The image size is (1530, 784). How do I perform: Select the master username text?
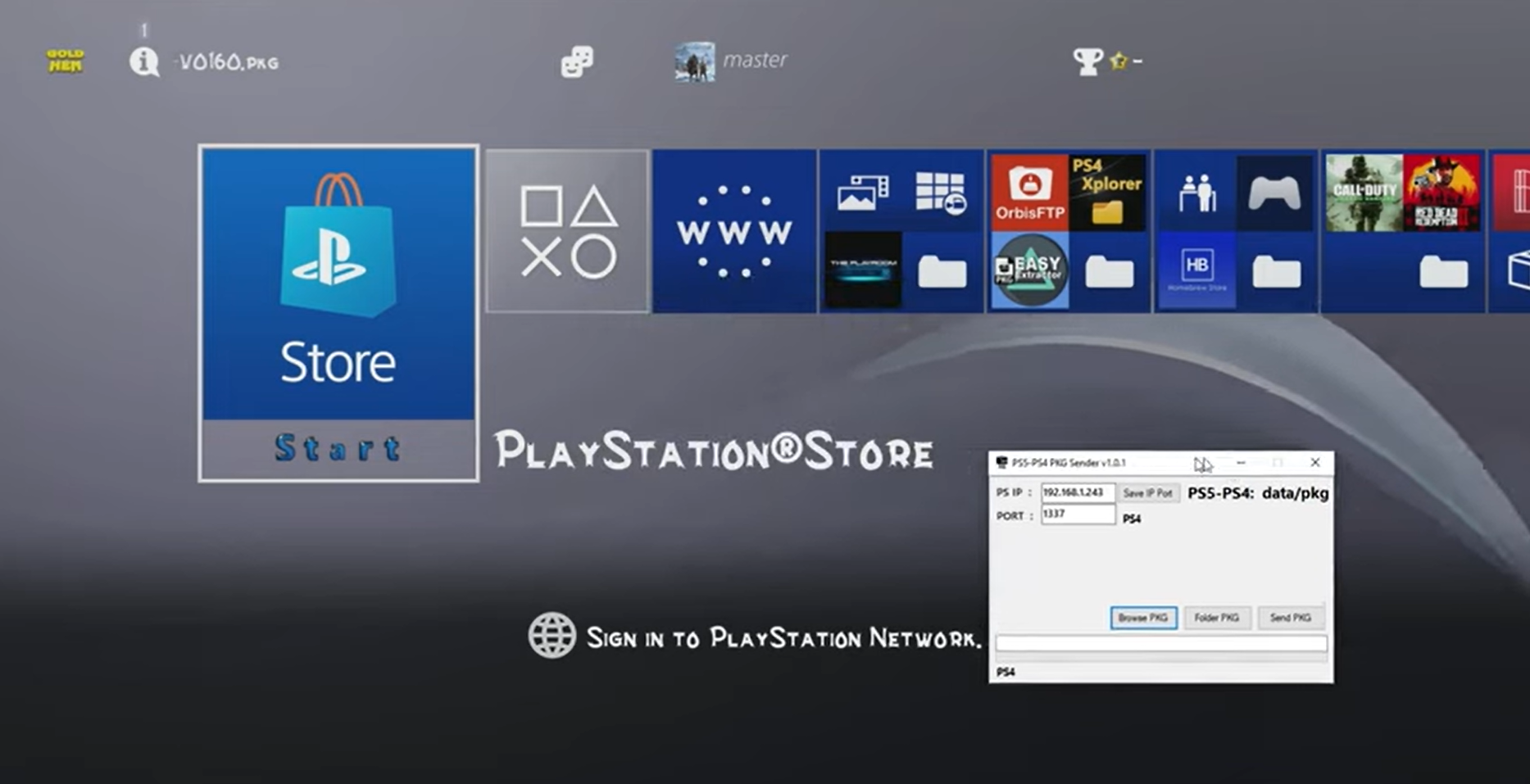tap(755, 60)
